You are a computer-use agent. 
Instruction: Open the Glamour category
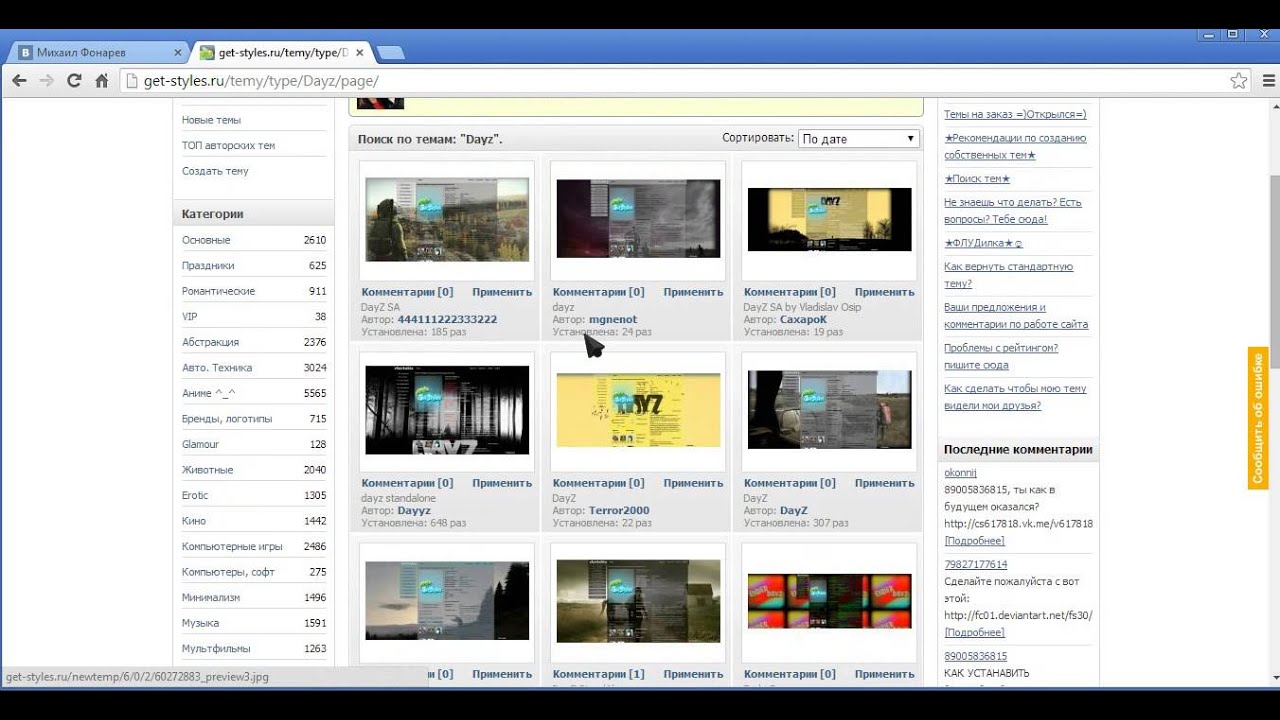200,444
